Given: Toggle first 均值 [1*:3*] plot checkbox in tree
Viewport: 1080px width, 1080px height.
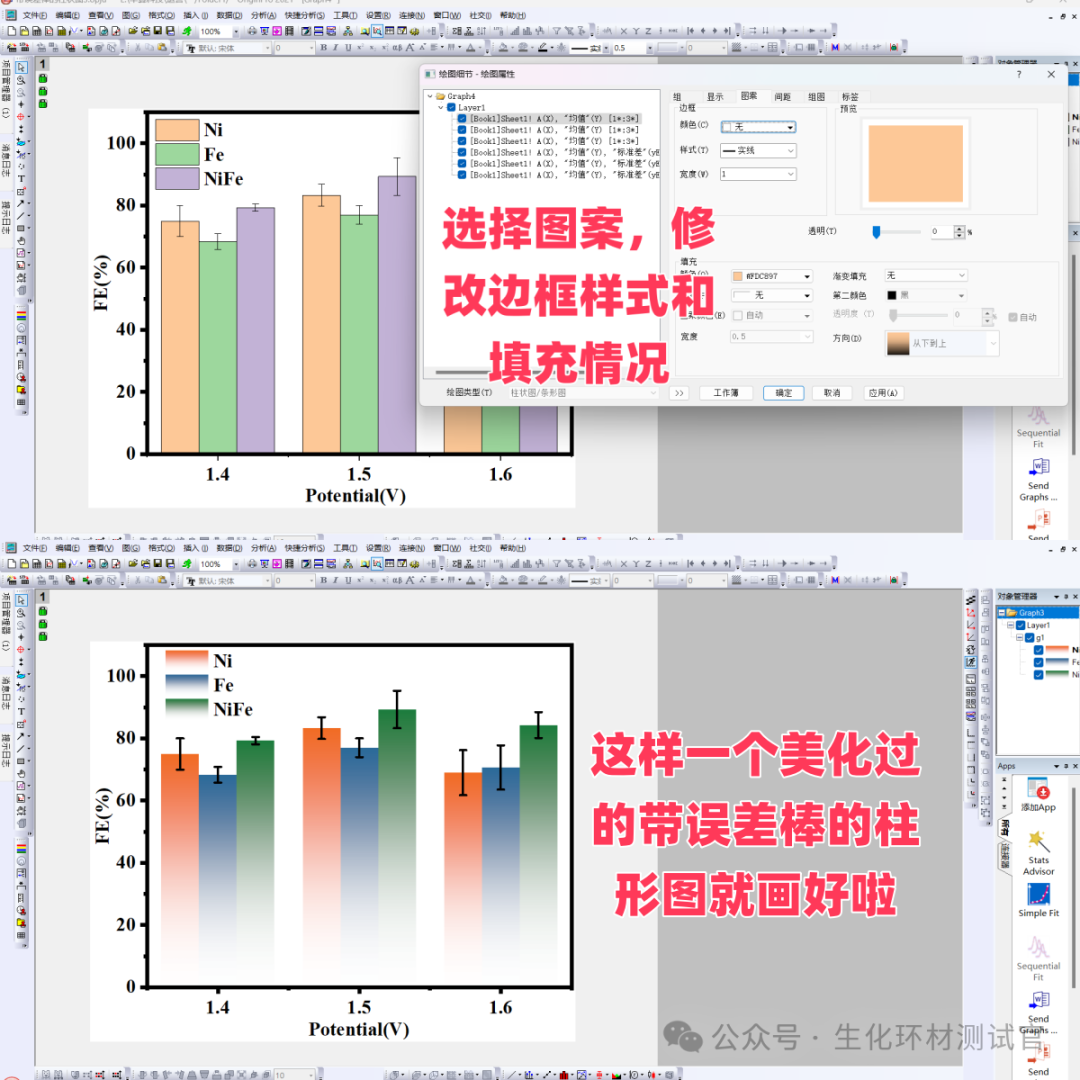Looking at the screenshot, I should coord(462,118).
